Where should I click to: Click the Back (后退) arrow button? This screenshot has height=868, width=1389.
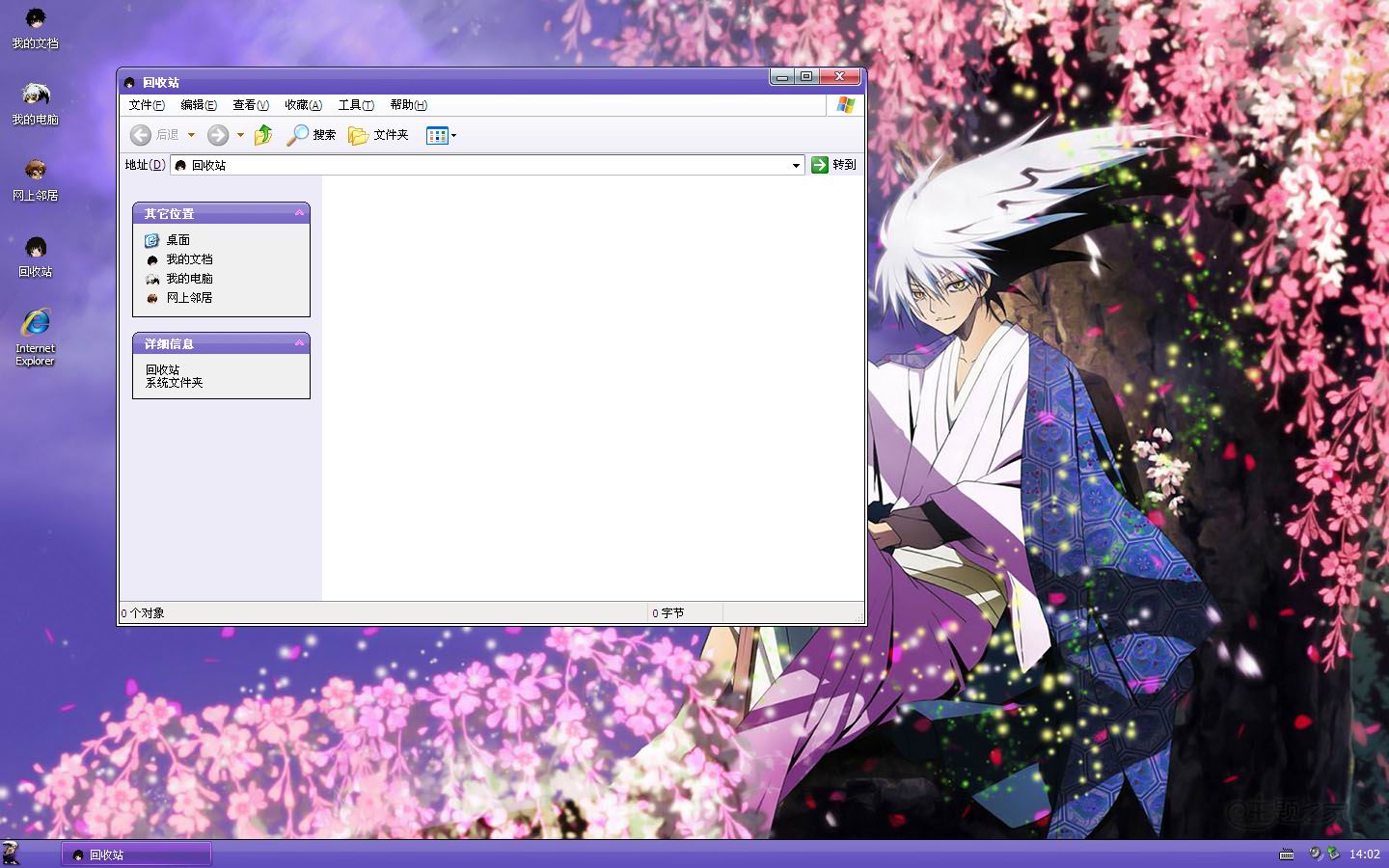[x=141, y=135]
